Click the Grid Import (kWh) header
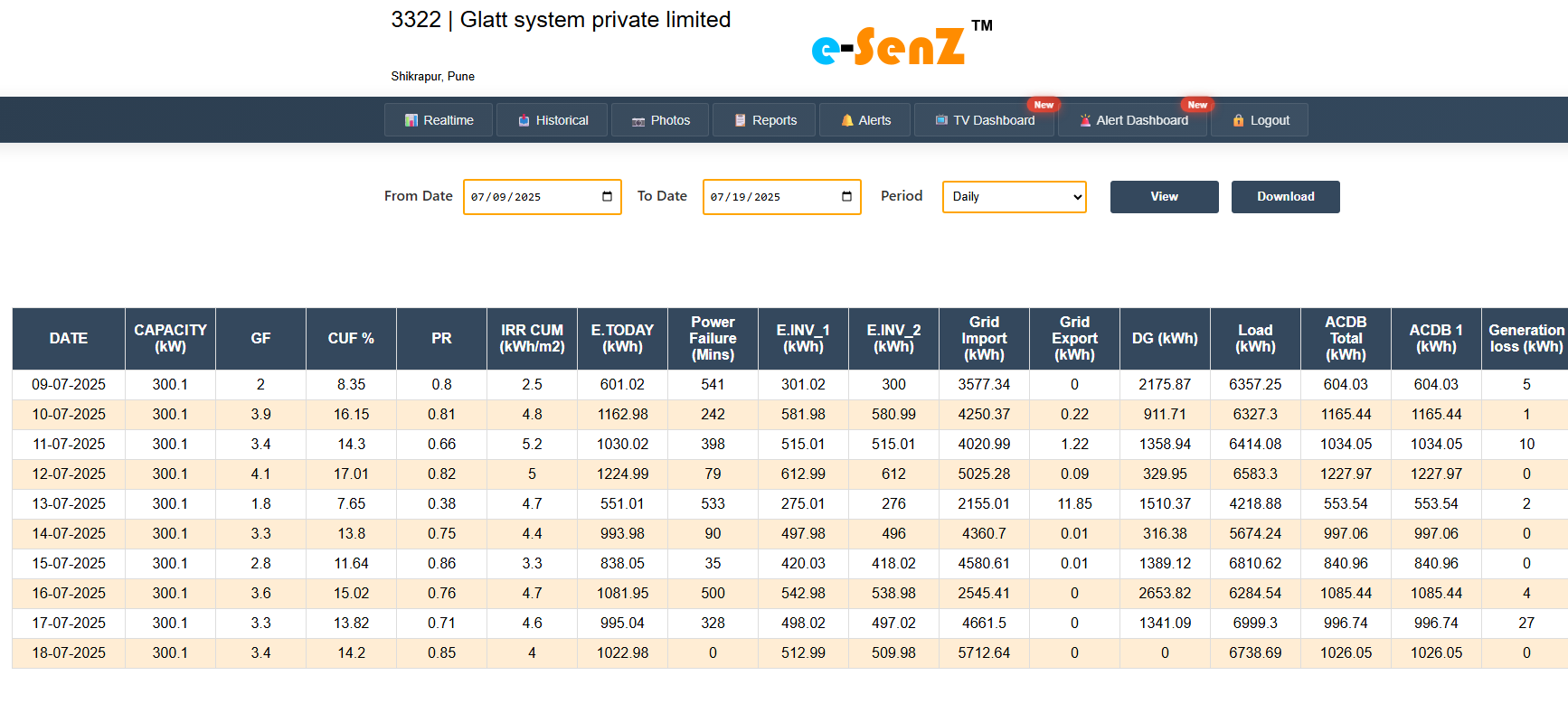1568x713 pixels. (984, 338)
